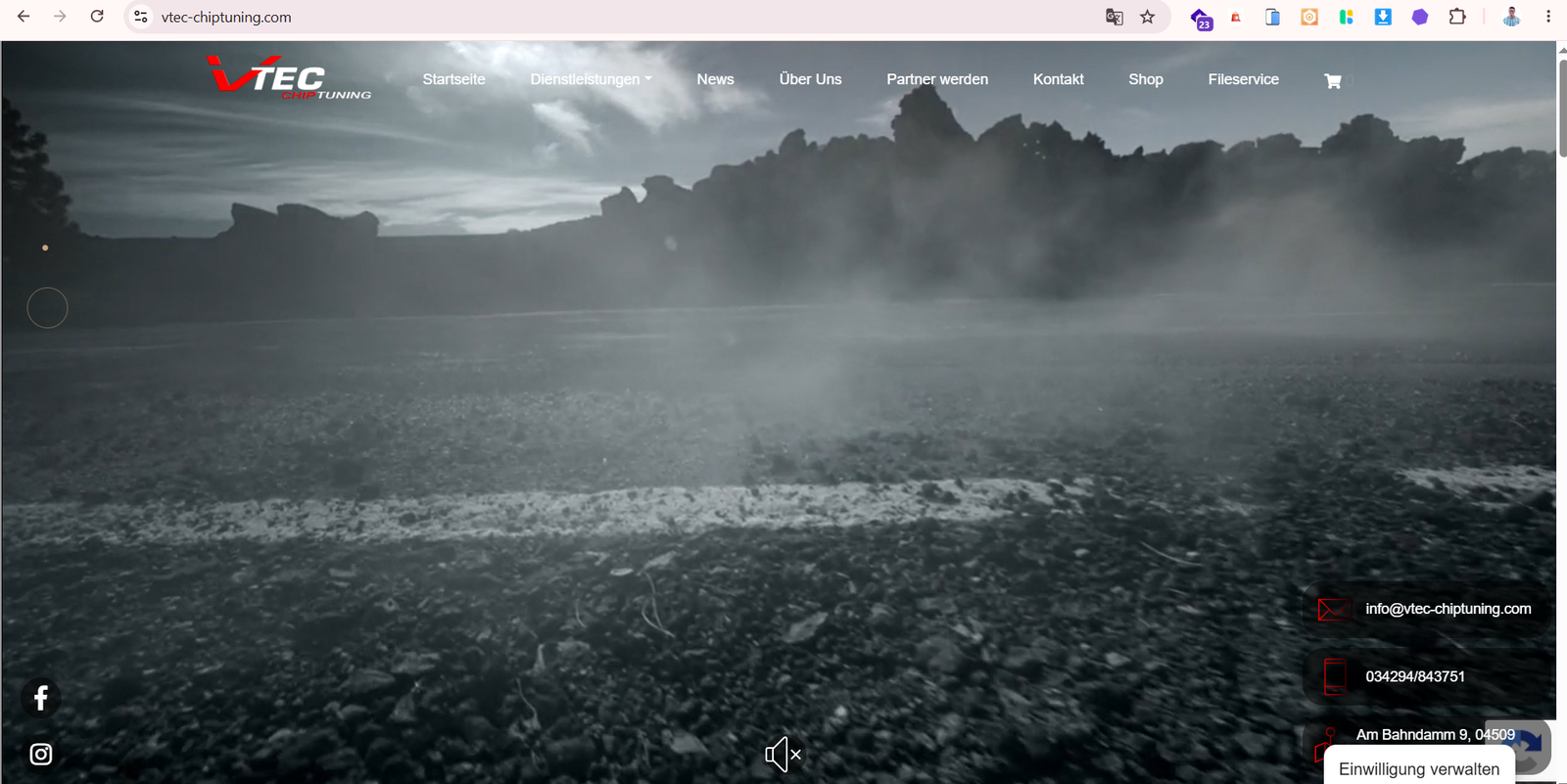
Task: Go back to the previous page
Action: (24, 17)
